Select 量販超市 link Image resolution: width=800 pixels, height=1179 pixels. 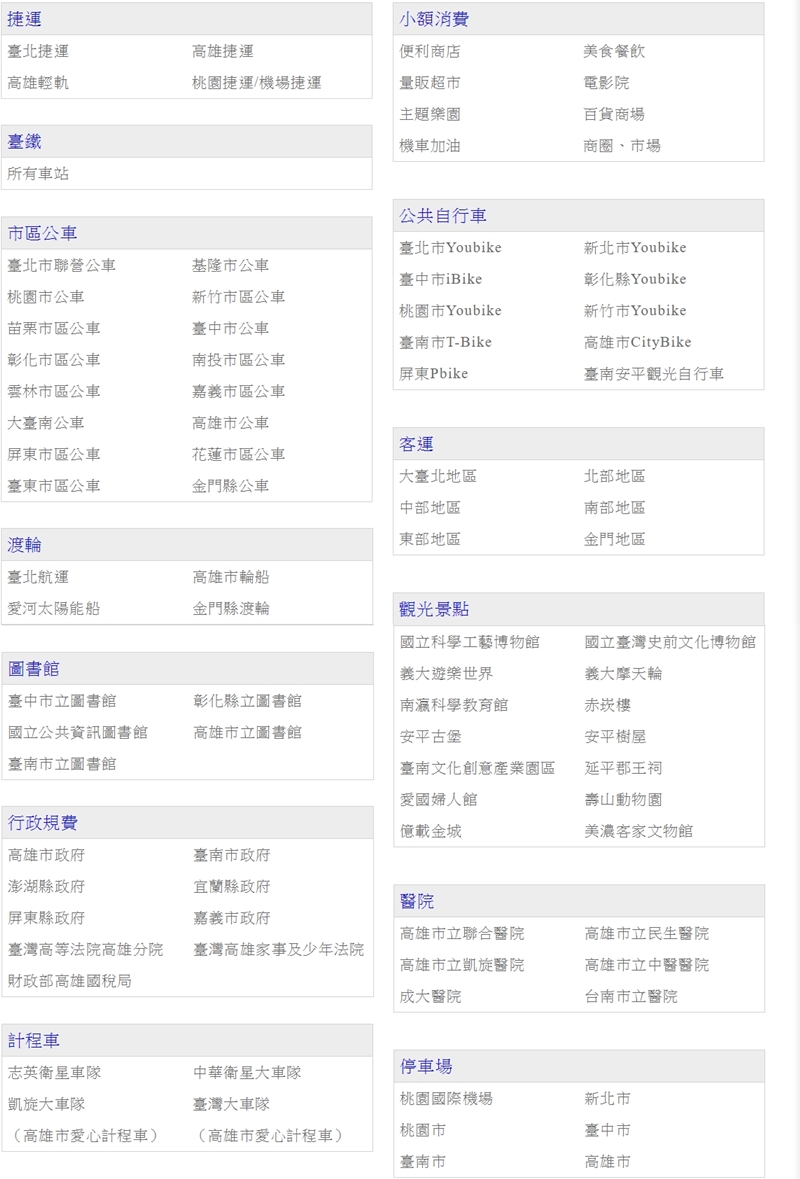pos(430,83)
